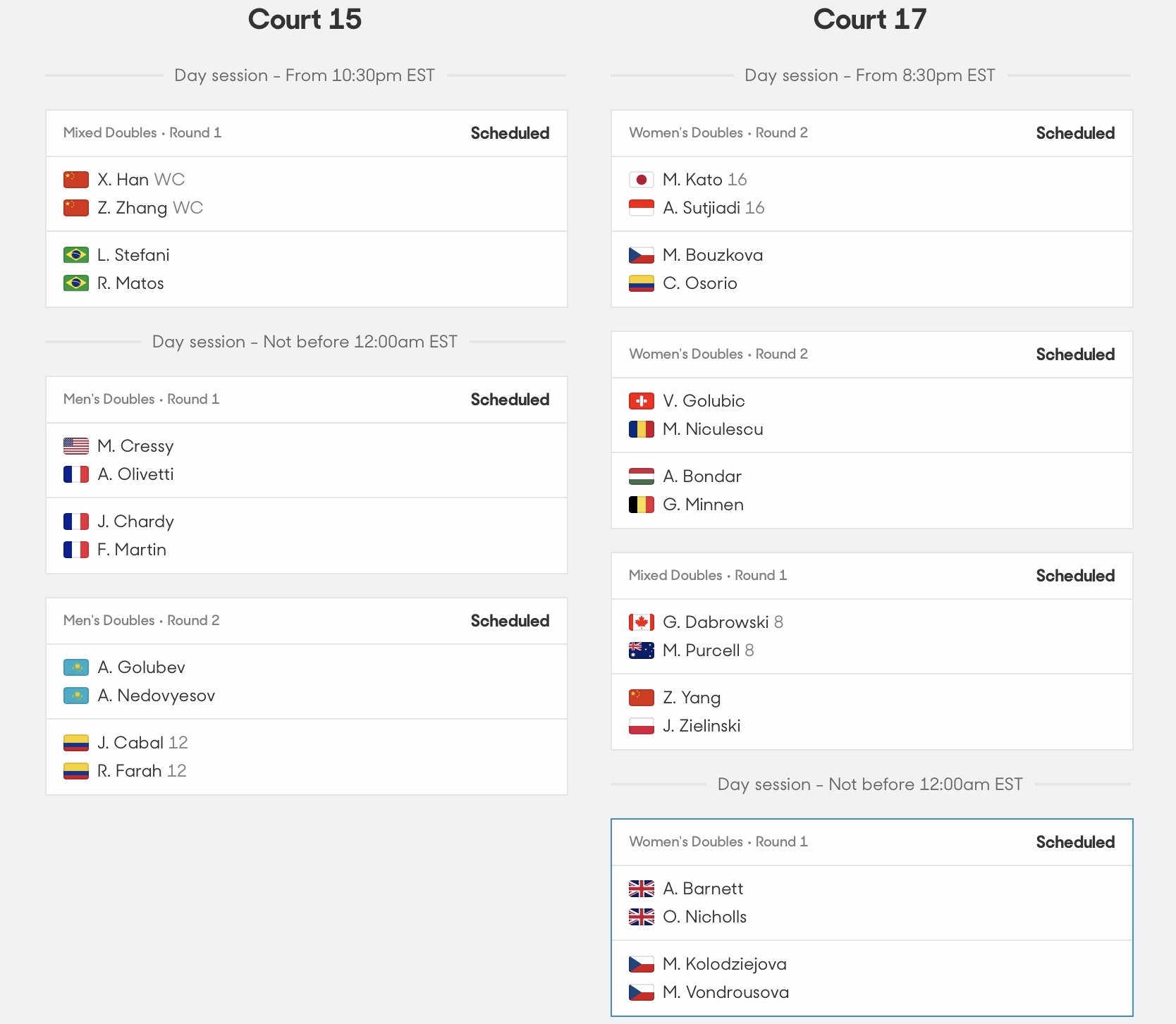Image resolution: width=1176 pixels, height=1024 pixels.
Task: Select player M. Bouzkova
Action: point(713,255)
